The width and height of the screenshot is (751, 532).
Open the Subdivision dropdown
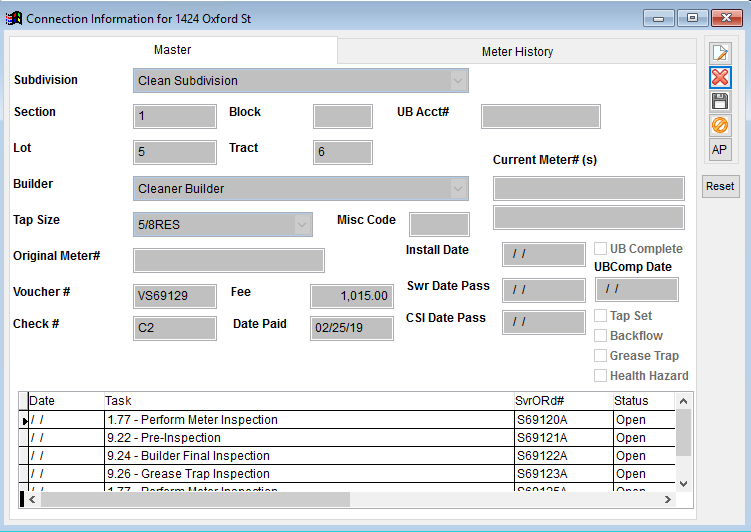(x=458, y=81)
